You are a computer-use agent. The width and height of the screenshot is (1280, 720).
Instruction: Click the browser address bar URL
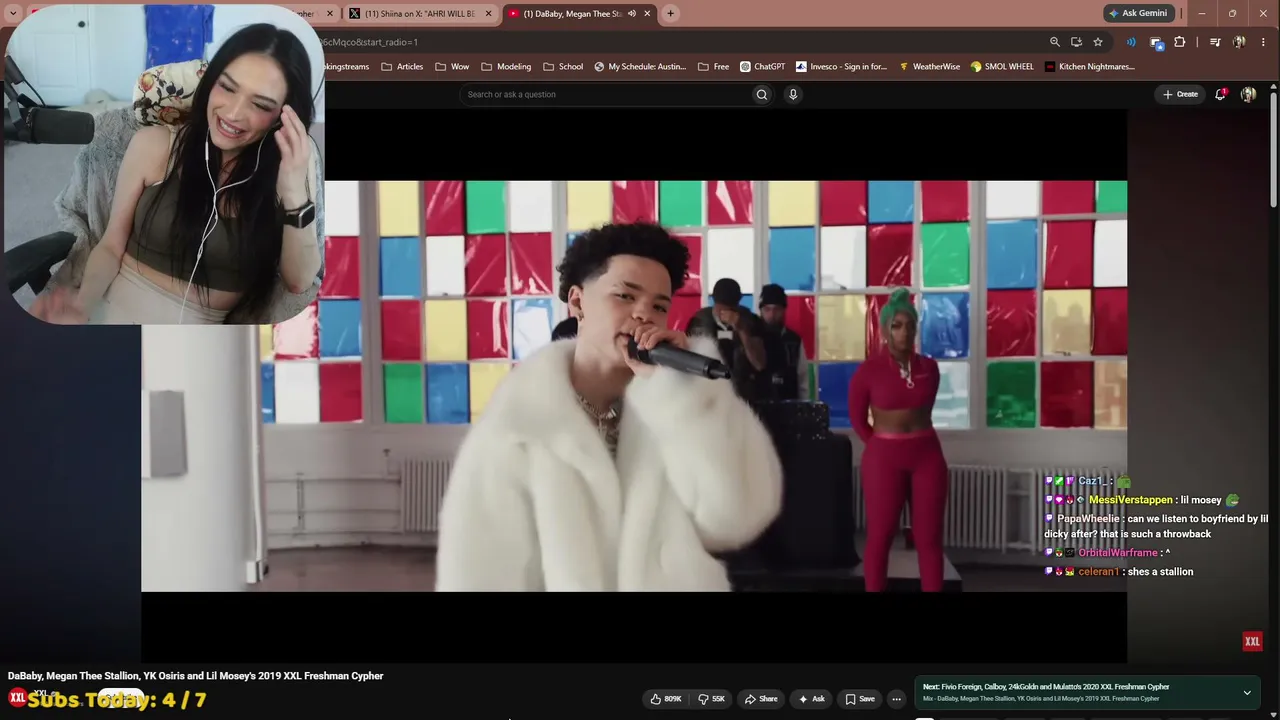(x=370, y=42)
